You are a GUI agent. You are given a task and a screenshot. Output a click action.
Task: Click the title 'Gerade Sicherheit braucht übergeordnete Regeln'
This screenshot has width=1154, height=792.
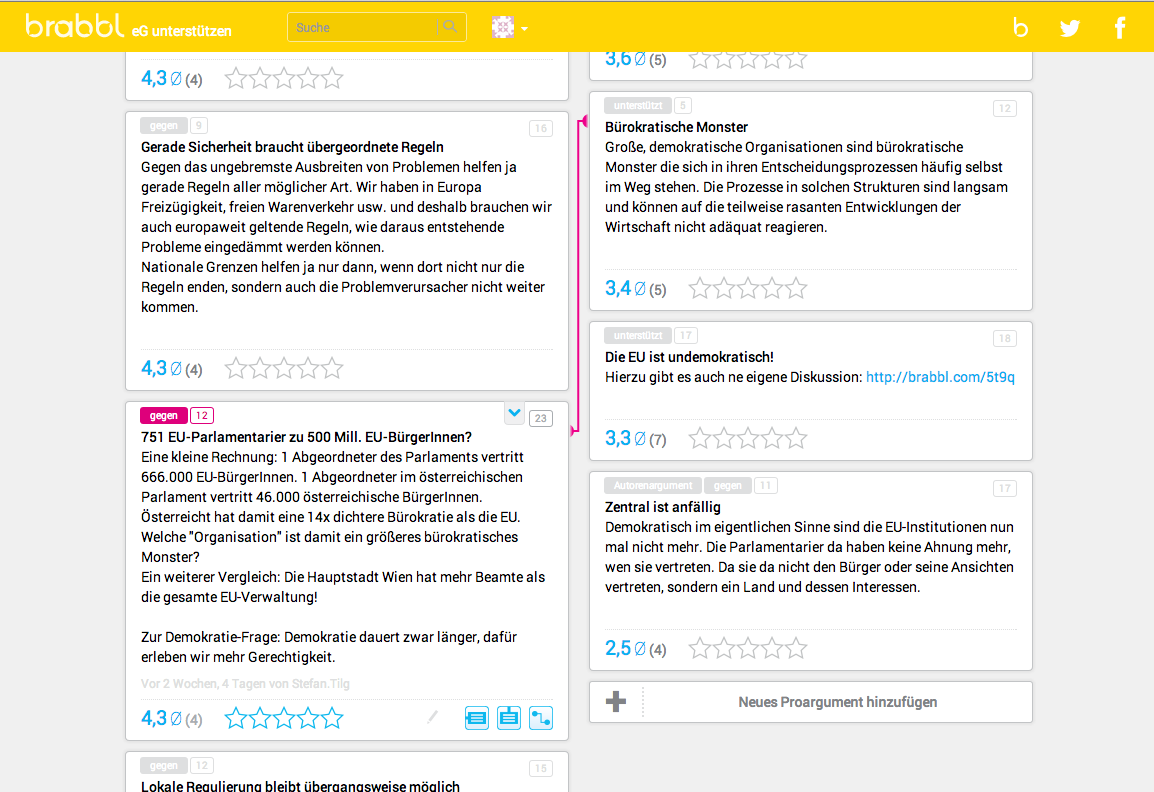click(x=292, y=147)
